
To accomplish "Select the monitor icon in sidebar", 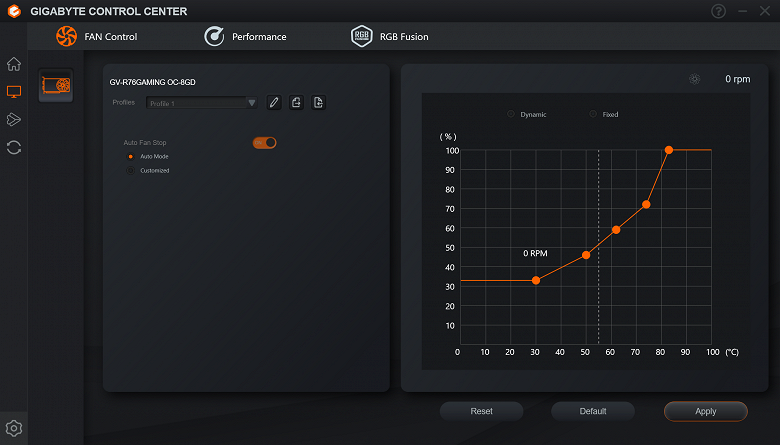I will (x=14, y=91).
